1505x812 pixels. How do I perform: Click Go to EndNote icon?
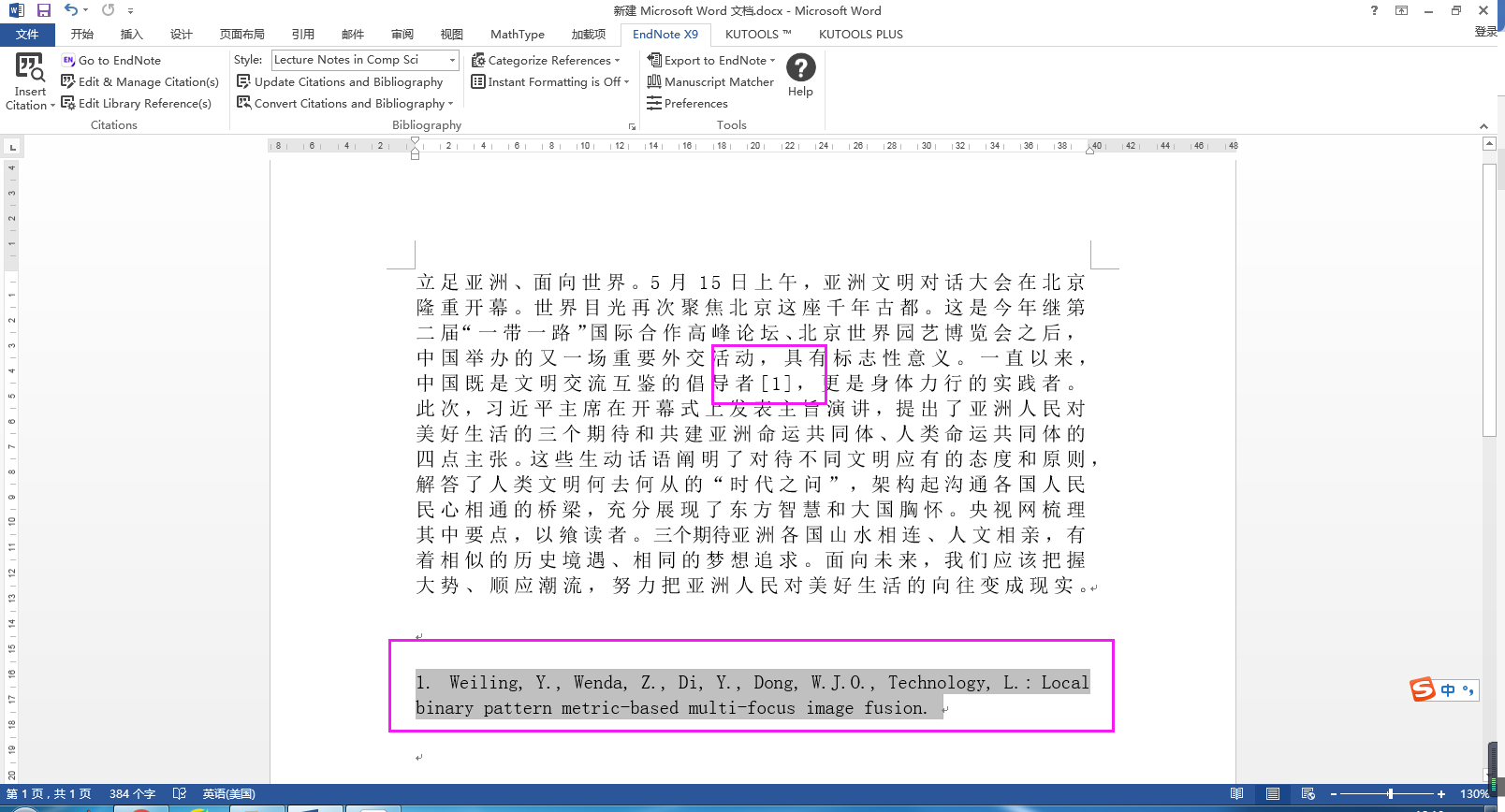(68, 60)
